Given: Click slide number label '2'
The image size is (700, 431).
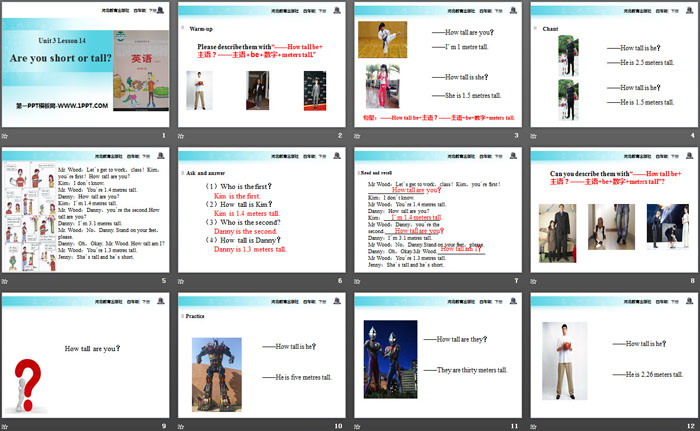Looking at the screenshot, I should pos(340,135).
